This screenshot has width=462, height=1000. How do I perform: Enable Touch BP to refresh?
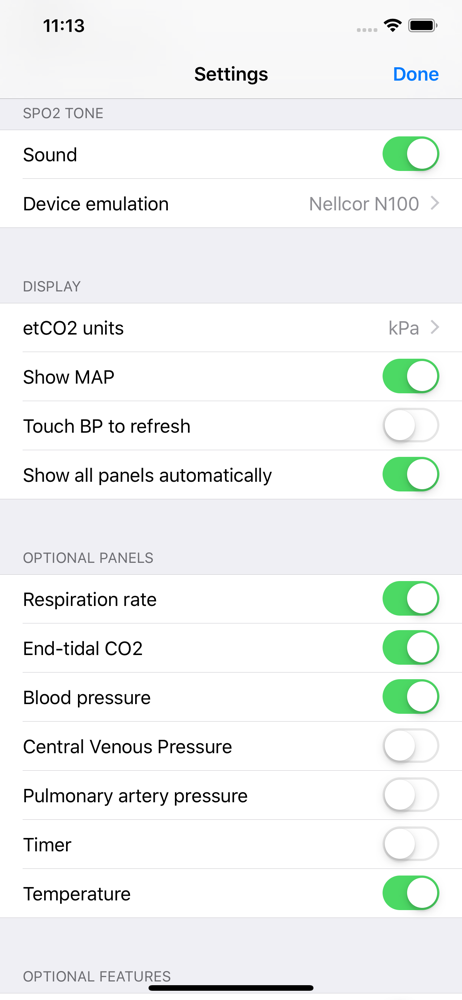[411, 425]
